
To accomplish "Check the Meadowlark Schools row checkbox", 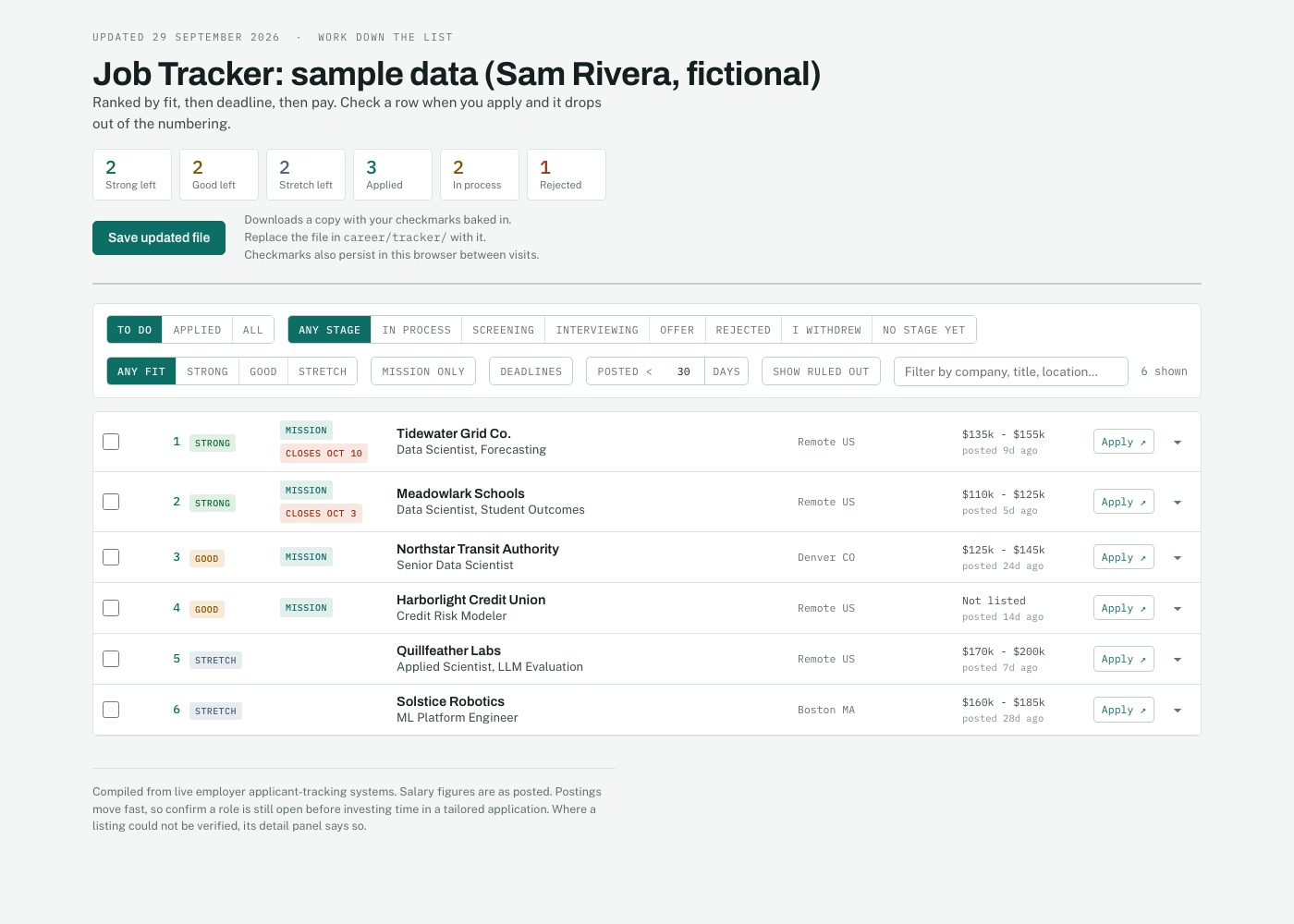I will point(111,502).
